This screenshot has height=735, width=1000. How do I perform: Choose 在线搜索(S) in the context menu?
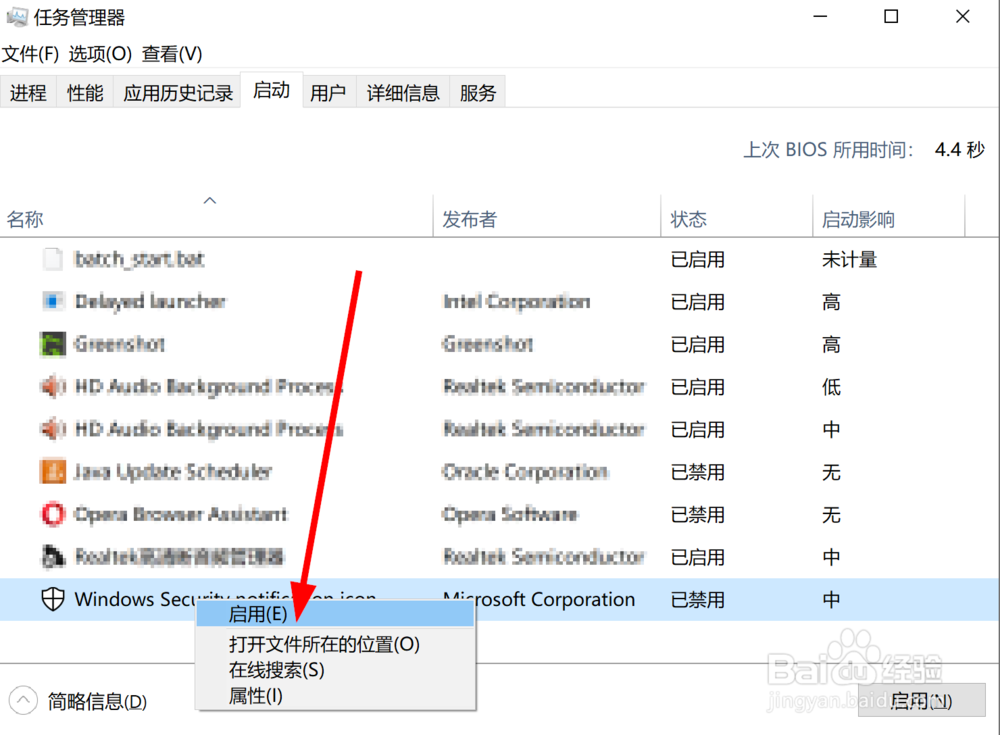(335, 670)
